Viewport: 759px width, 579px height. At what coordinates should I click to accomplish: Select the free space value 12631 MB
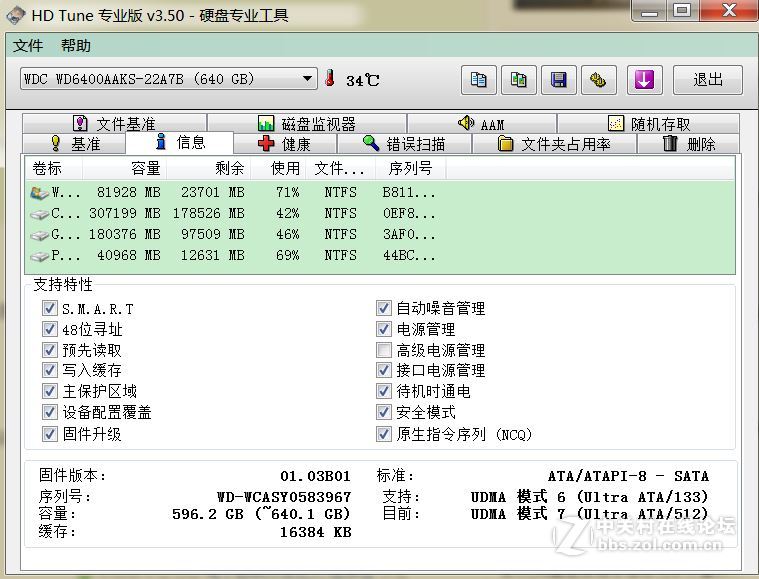point(213,256)
